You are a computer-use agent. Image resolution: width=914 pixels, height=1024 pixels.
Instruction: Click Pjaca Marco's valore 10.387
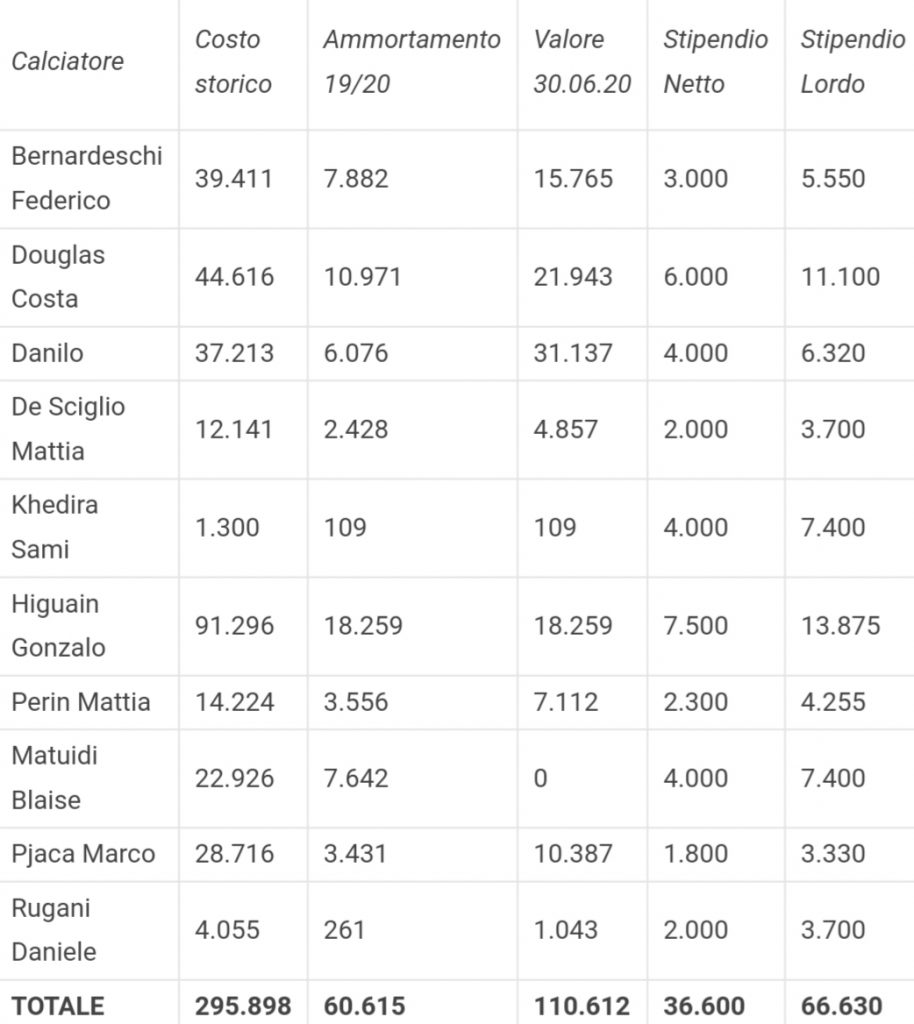[573, 854]
